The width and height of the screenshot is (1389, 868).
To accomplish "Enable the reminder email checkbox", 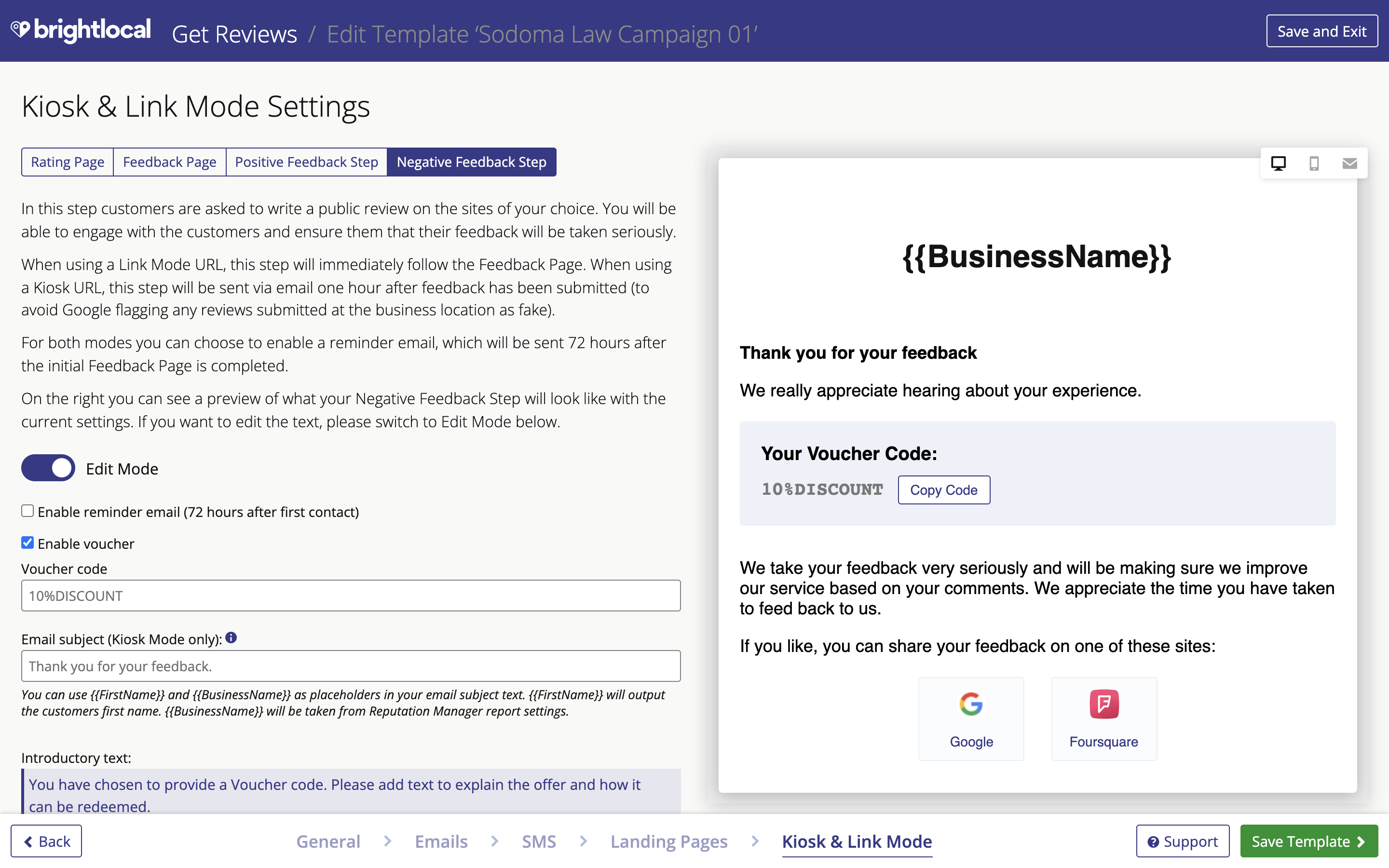I will click(x=27, y=511).
